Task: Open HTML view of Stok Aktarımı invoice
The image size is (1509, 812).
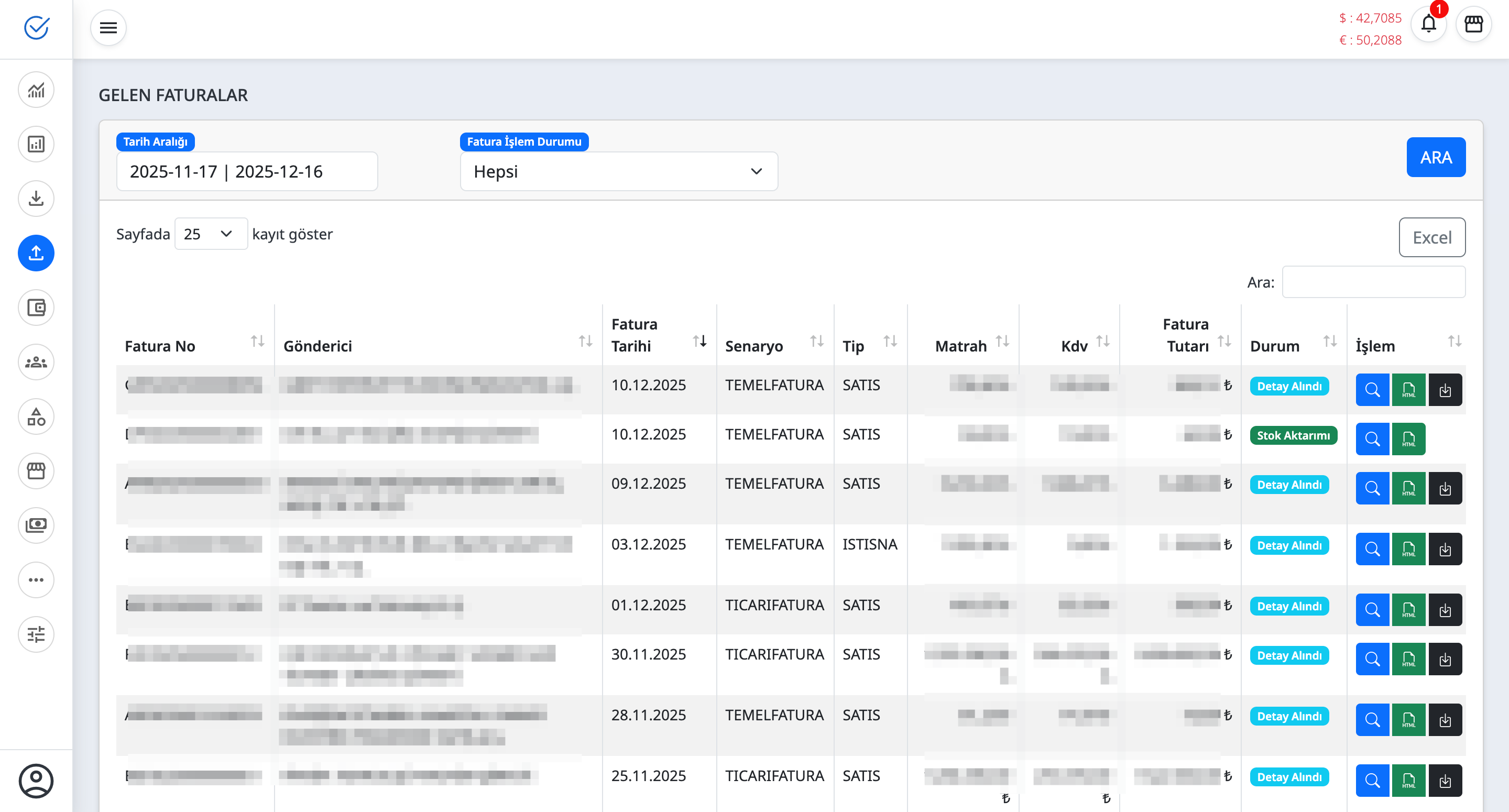Action: pyautogui.click(x=1408, y=439)
